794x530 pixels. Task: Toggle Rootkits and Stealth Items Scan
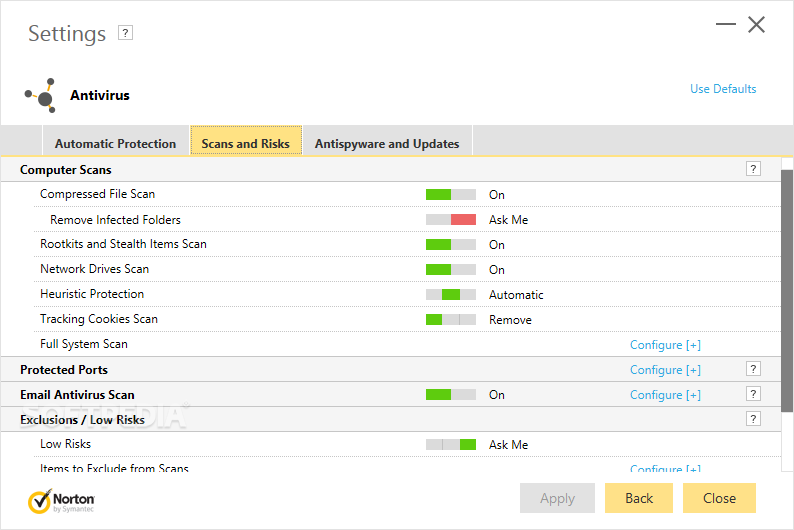450,244
